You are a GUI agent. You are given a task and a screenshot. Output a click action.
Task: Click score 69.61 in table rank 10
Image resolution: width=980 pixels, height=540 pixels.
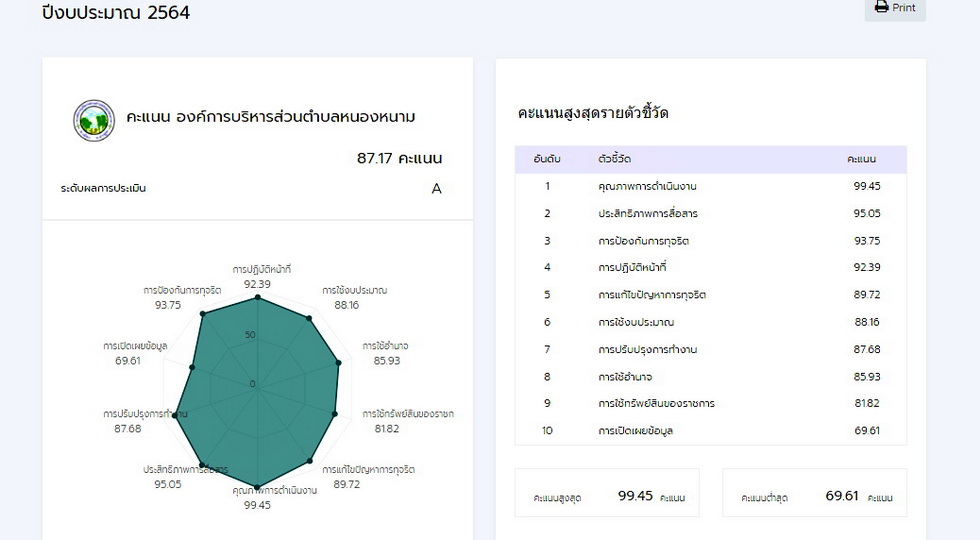(867, 431)
